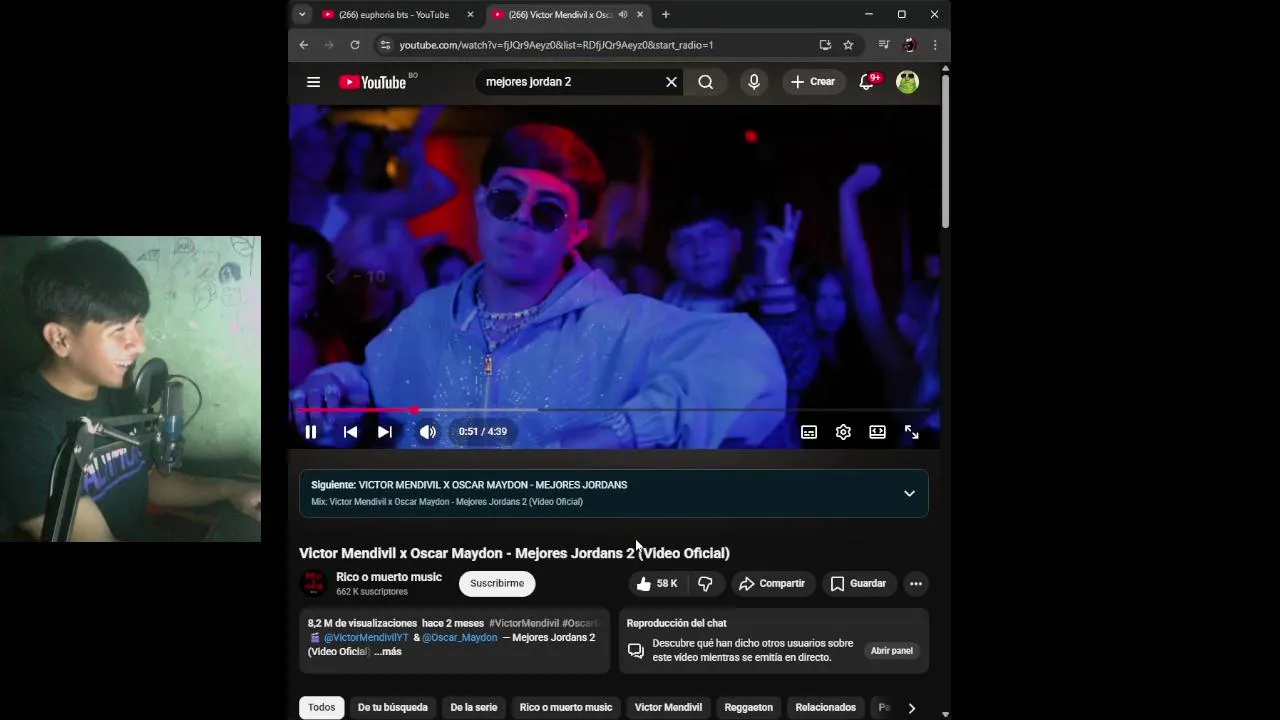Open a new browser tab

click(x=665, y=15)
